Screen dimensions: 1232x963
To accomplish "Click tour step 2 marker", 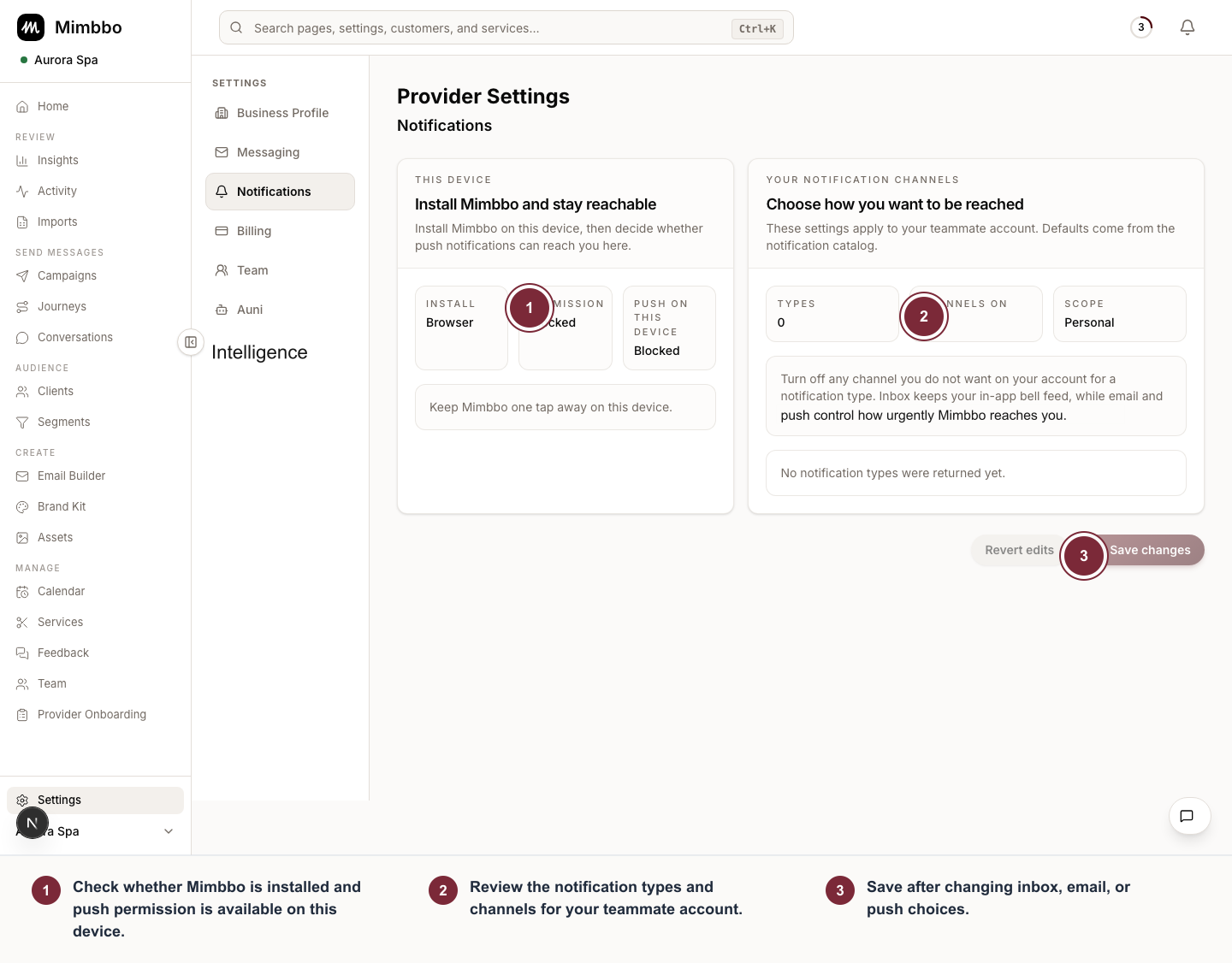I will click(x=924, y=316).
